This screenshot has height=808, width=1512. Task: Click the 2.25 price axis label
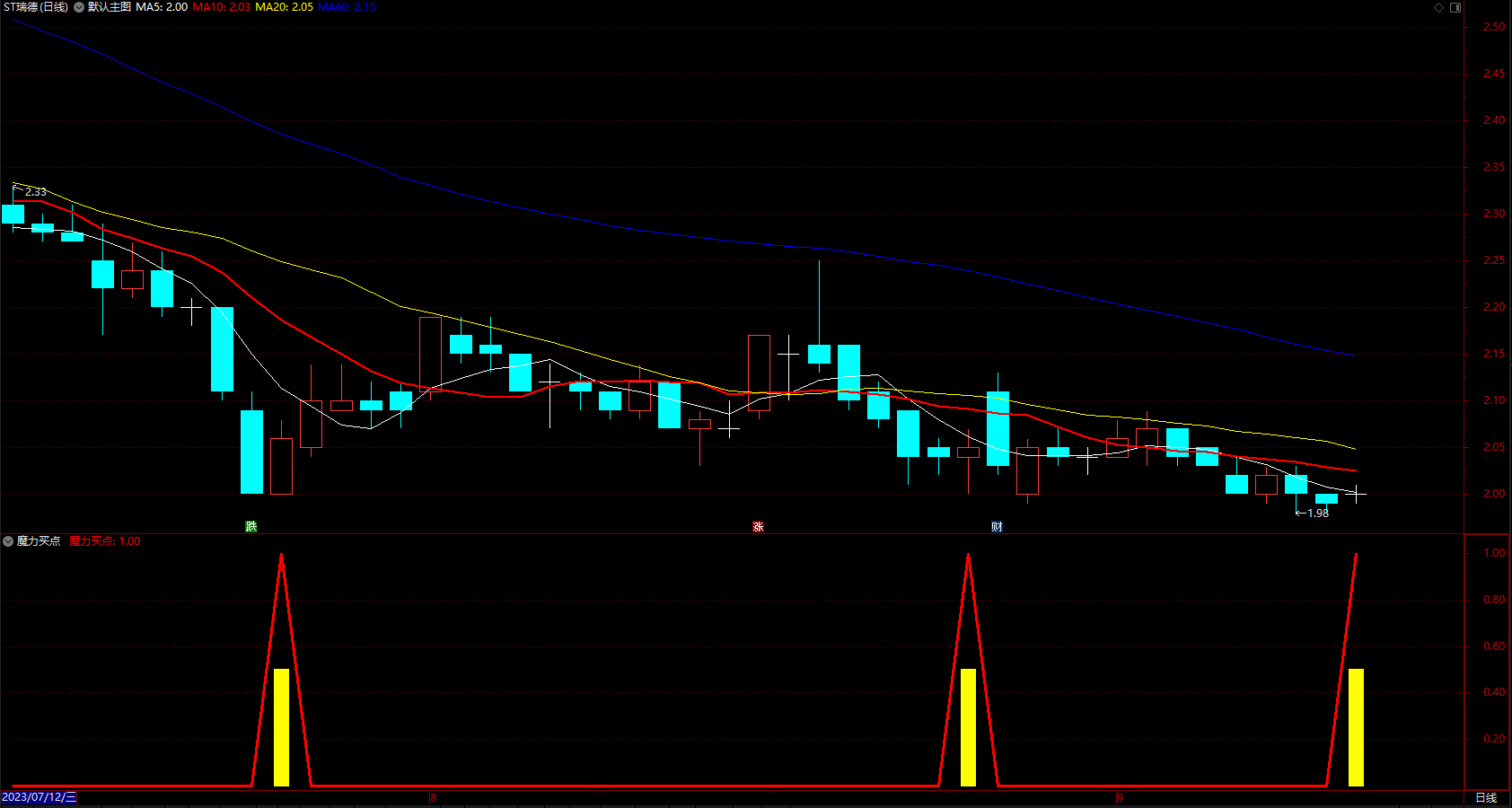click(1495, 260)
